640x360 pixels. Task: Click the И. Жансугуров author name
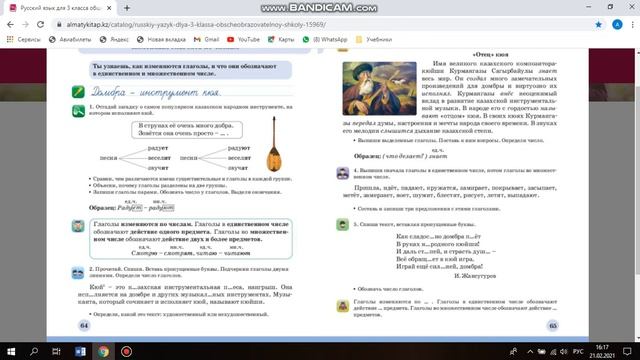pyautogui.click(x=475, y=276)
